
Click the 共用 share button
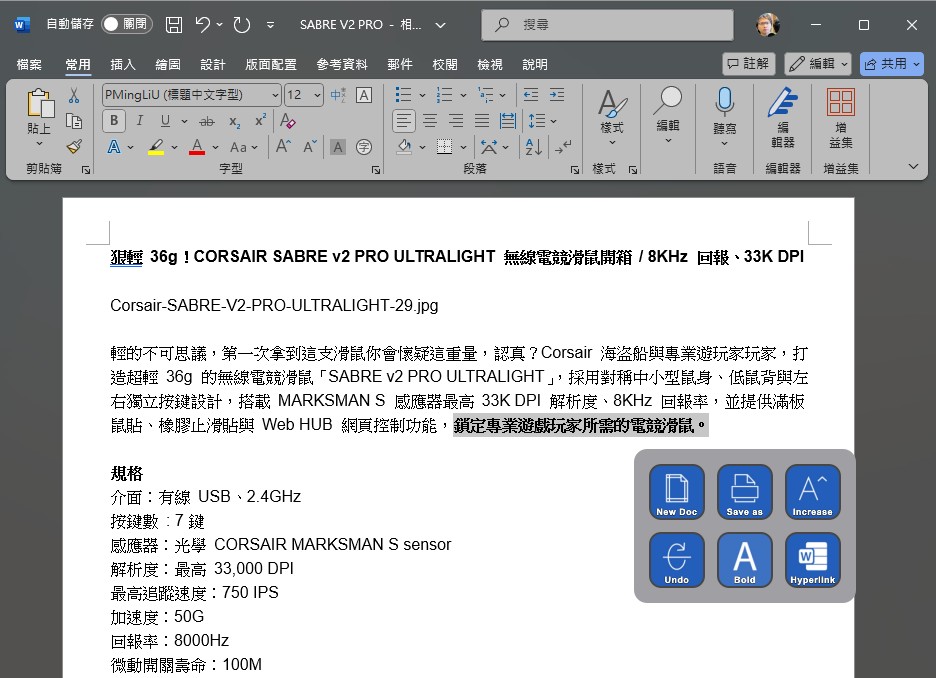tap(891, 64)
